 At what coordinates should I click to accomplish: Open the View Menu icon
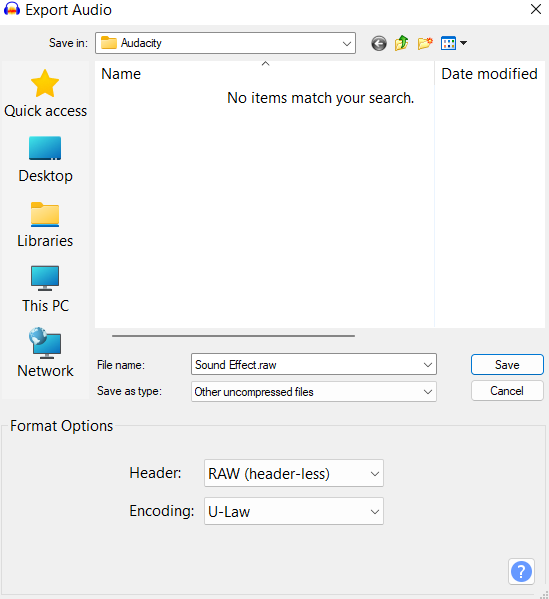point(453,43)
